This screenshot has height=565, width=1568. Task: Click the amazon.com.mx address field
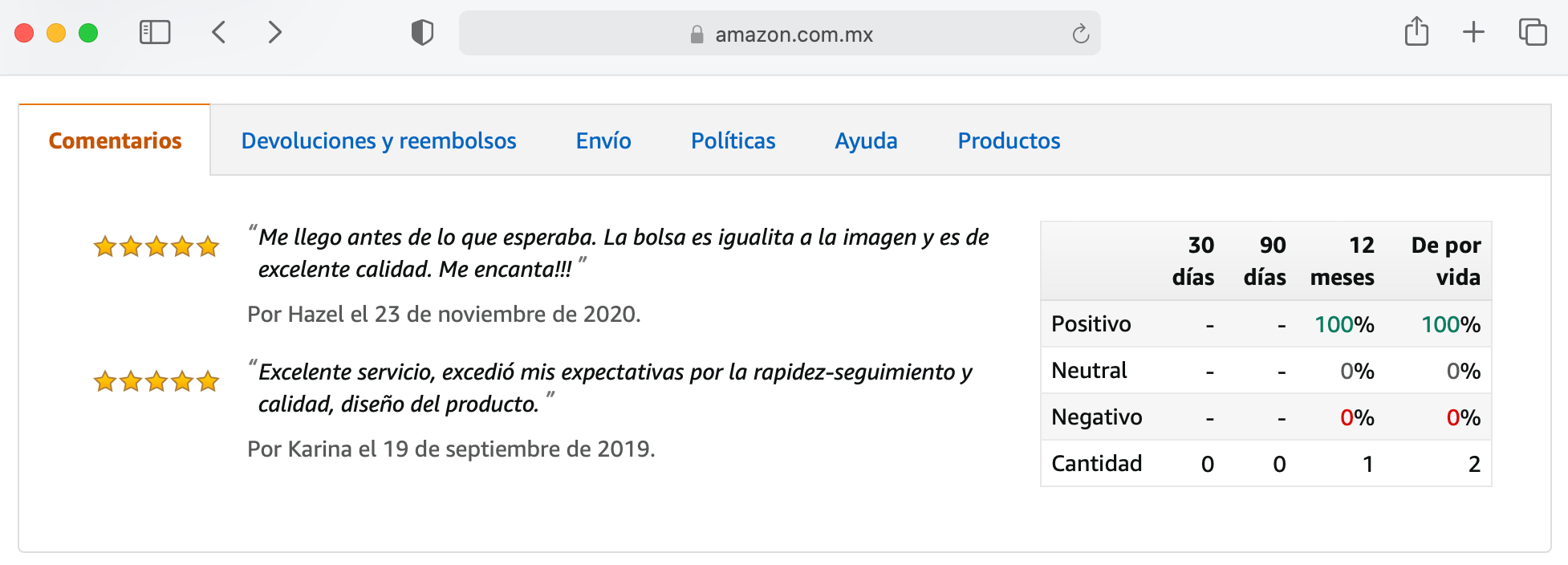click(793, 35)
